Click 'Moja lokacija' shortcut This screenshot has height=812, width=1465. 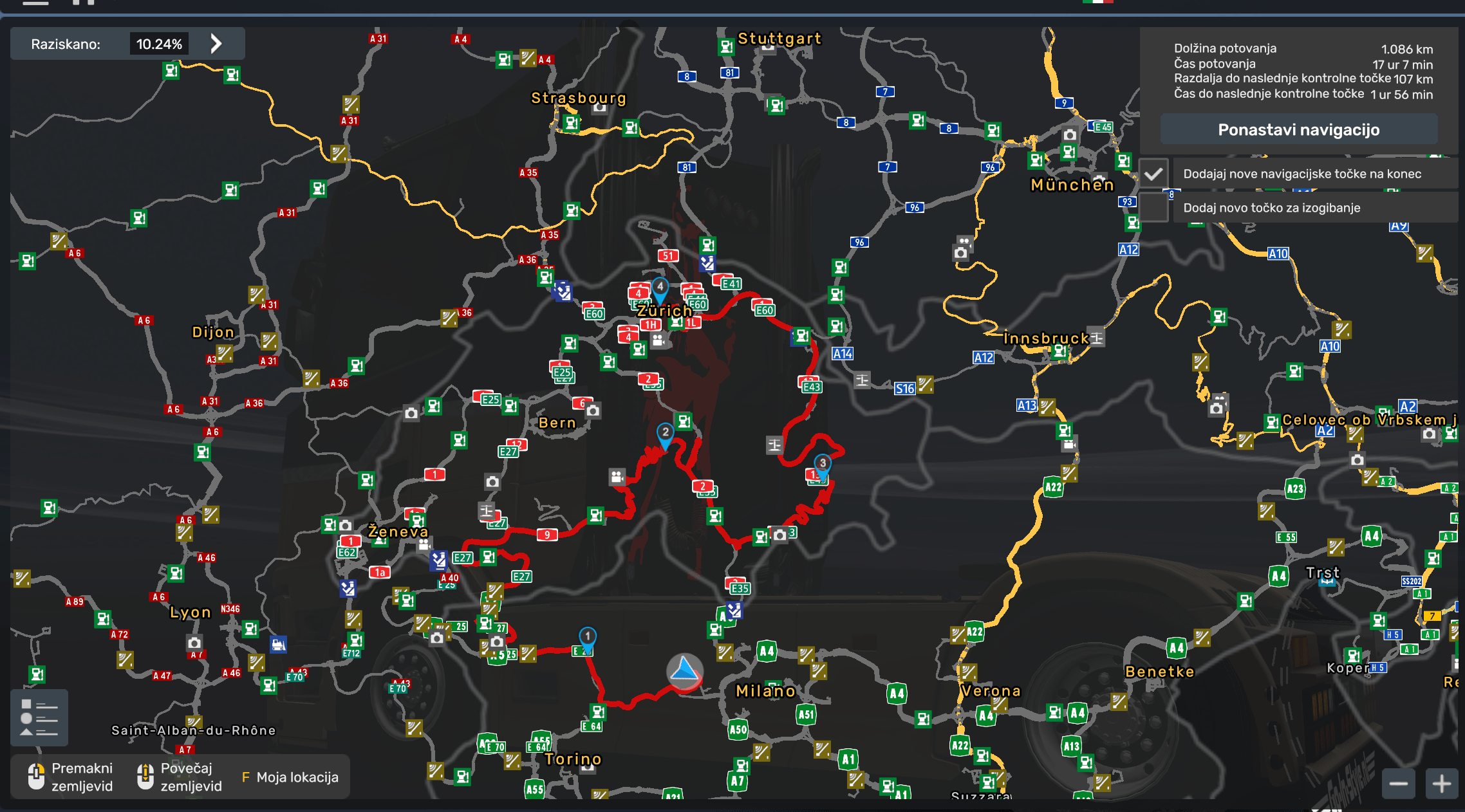[x=290, y=777]
